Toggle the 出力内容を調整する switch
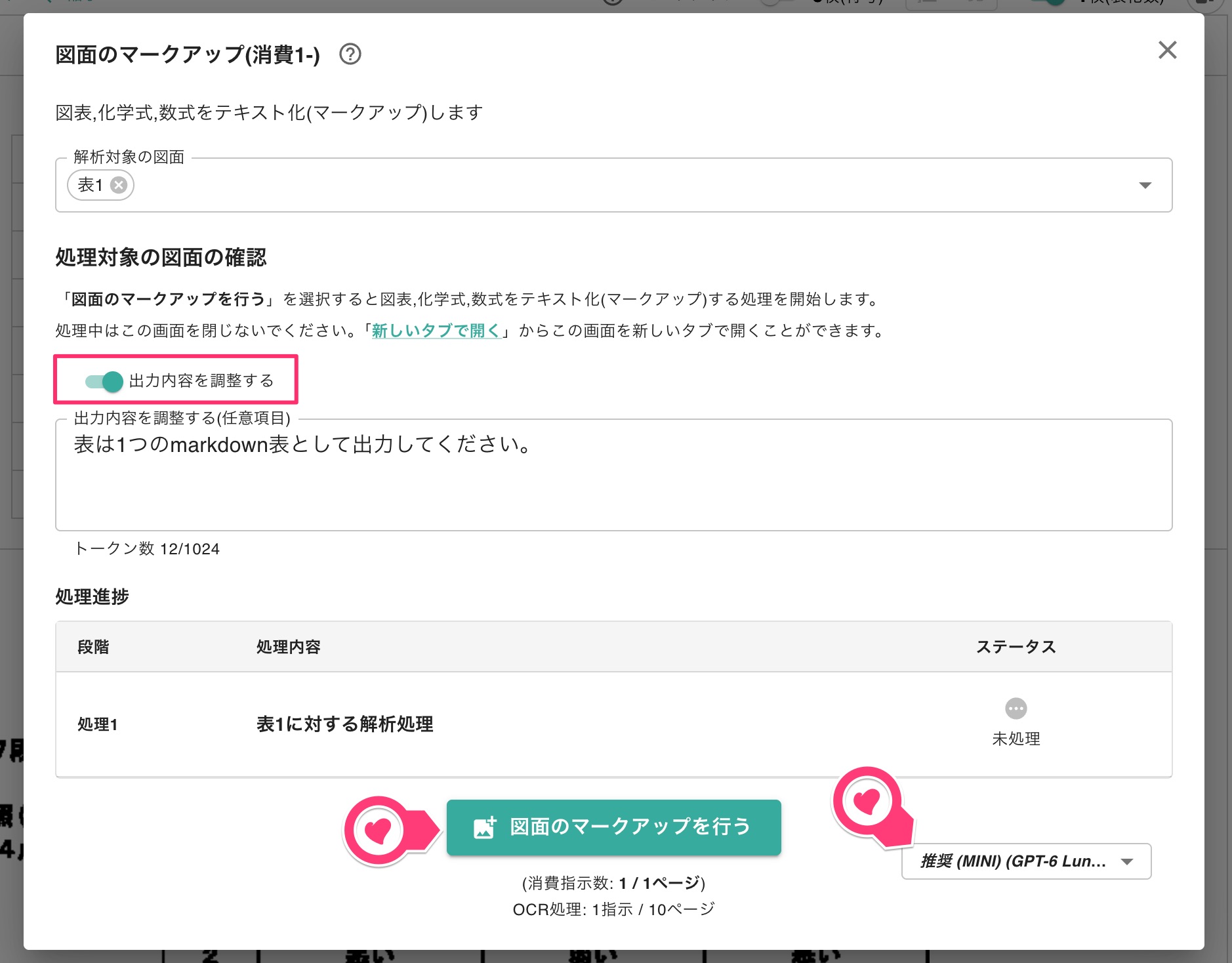 pyautogui.click(x=104, y=381)
